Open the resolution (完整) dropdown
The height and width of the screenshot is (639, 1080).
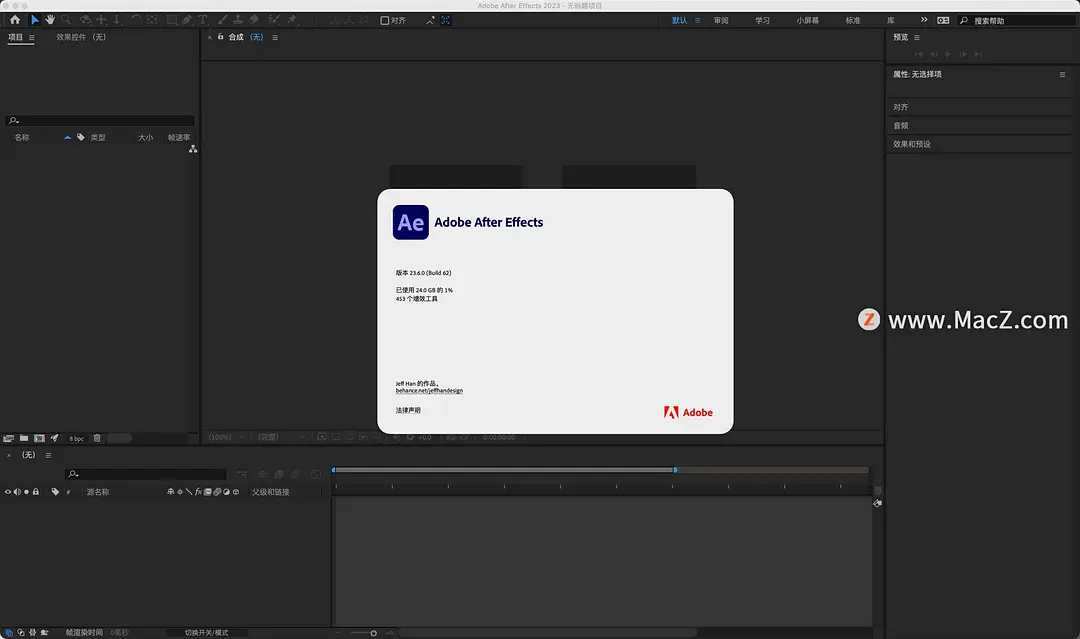282,437
